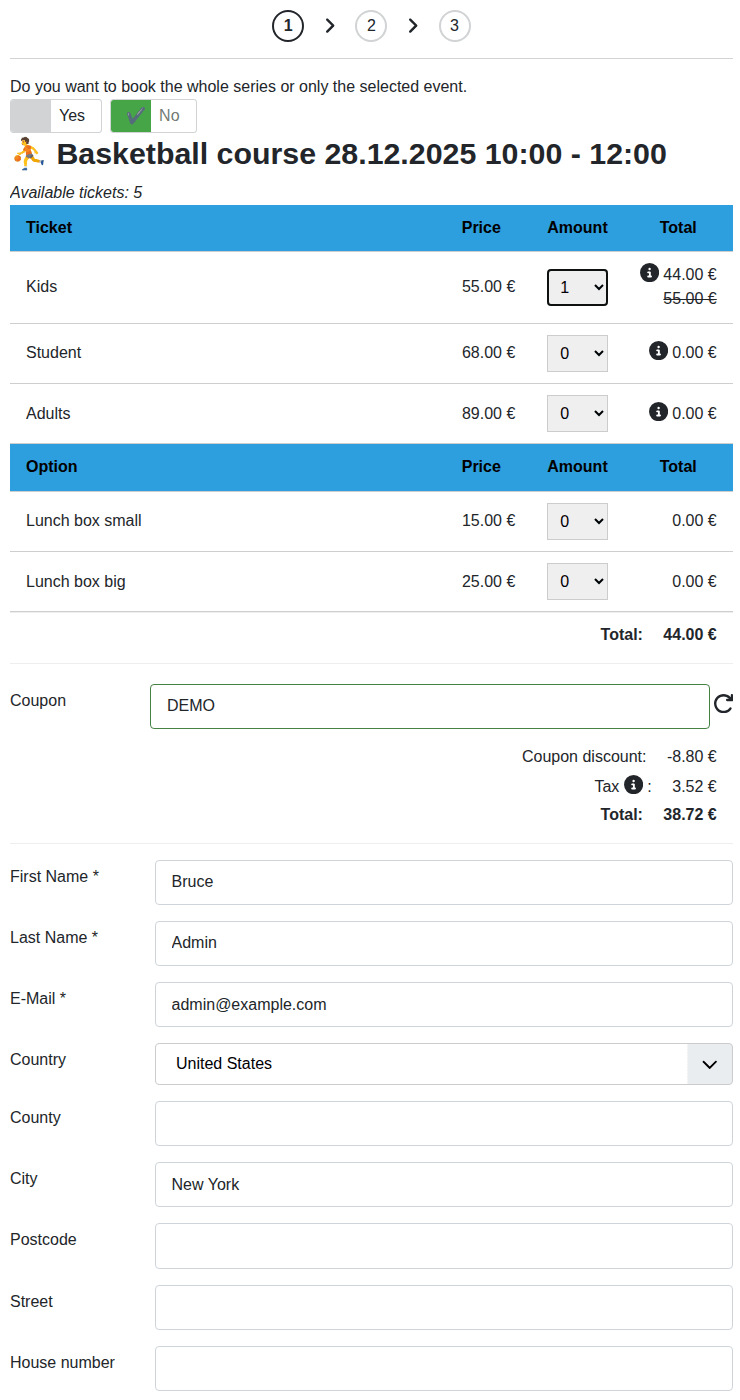This screenshot has width=740, height=1400.
Task: Focus the First Name input field
Action: click(x=443, y=882)
